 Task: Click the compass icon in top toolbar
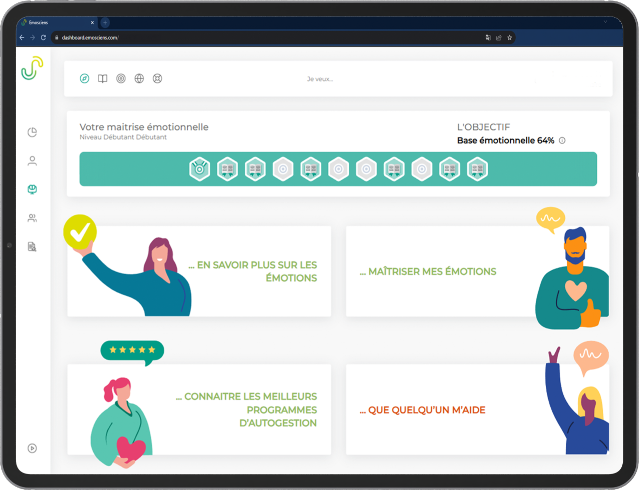tap(84, 79)
